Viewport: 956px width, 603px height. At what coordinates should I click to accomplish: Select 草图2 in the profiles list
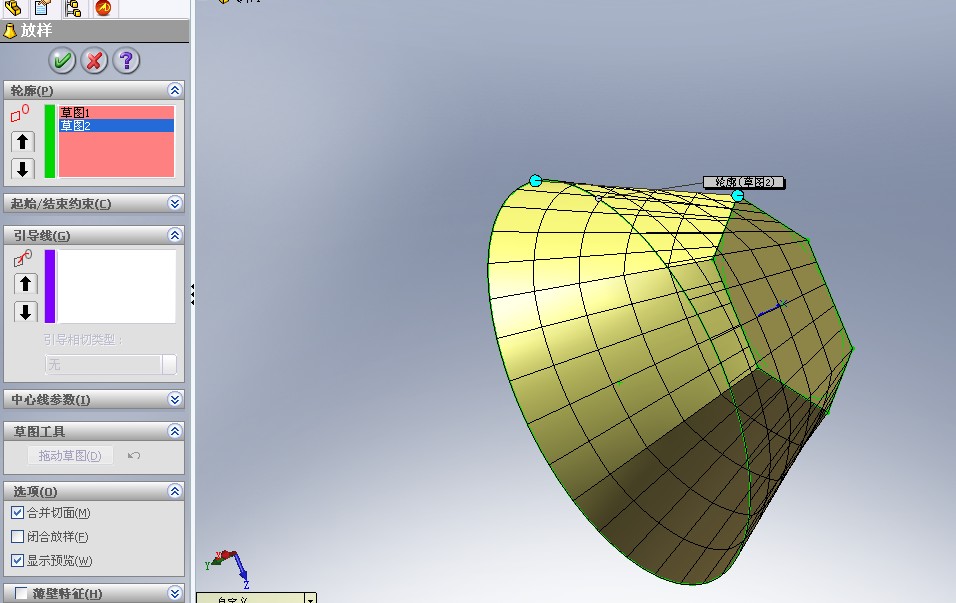point(116,126)
